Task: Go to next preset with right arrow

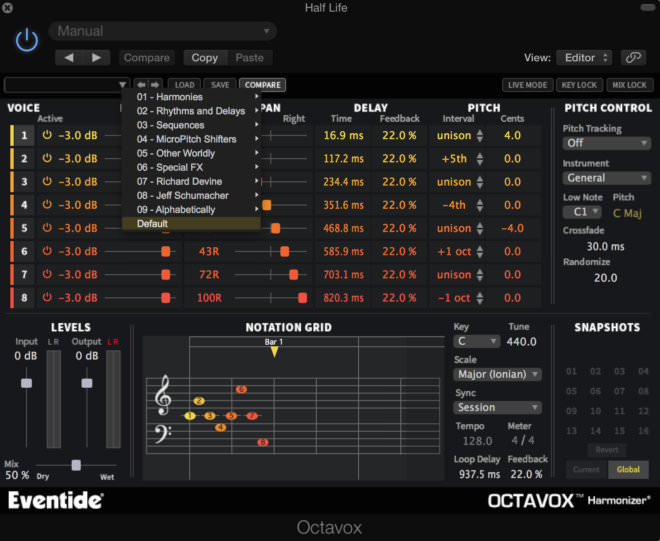Action: click(x=96, y=58)
